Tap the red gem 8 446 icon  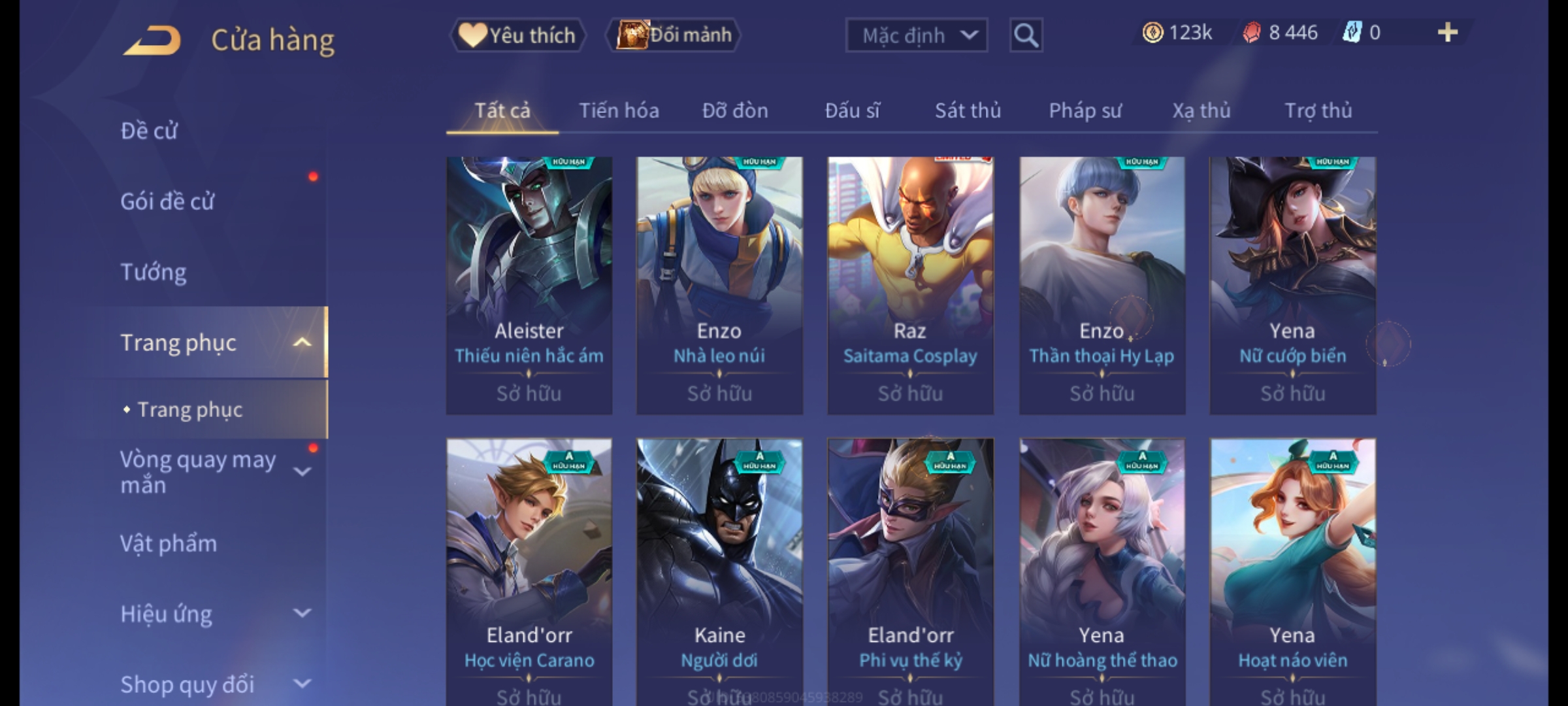[1252, 33]
